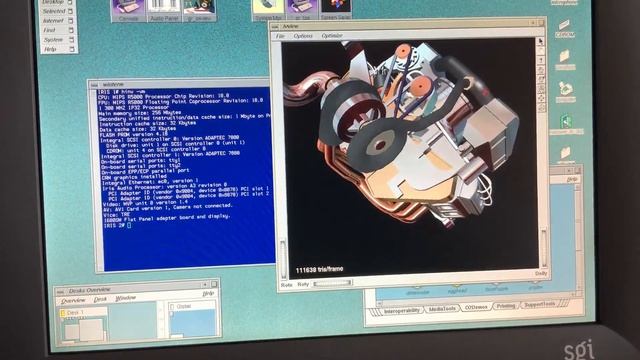This screenshot has height=360, width=640.
Task: Open Optimize menu in the 3D viewer
Action: (x=332, y=36)
